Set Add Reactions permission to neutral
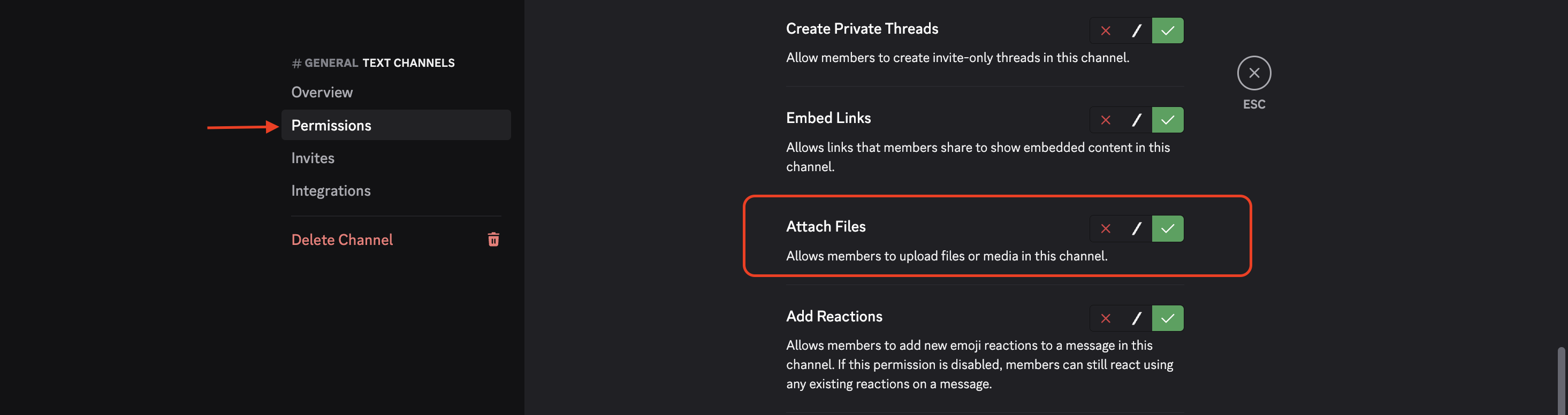 click(1136, 318)
